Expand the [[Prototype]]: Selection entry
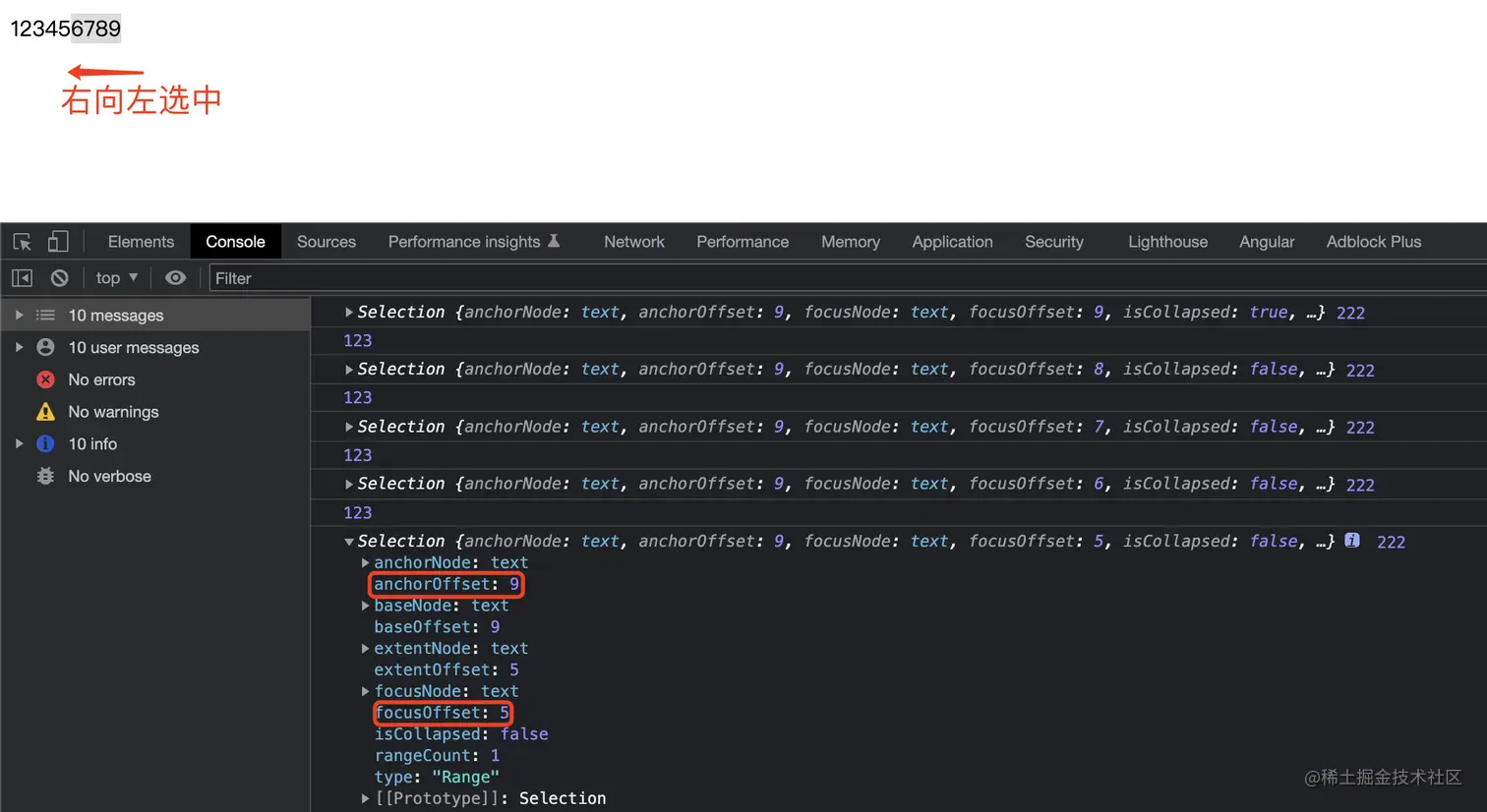The width and height of the screenshot is (1487, 812). coord(366,798)
